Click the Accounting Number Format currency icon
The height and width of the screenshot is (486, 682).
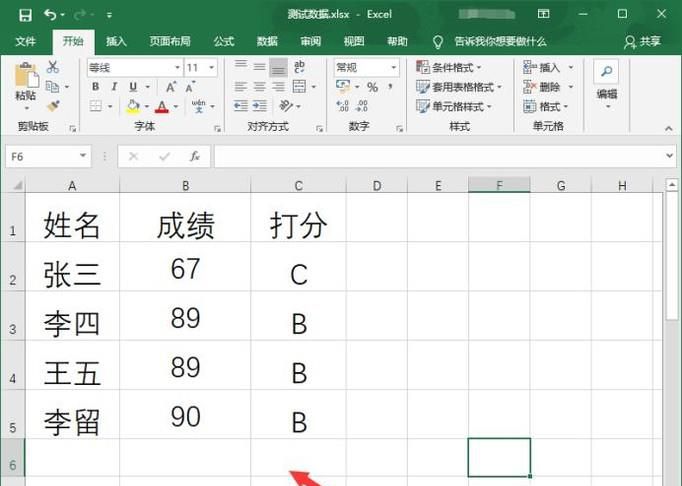[x=343, y=86]
